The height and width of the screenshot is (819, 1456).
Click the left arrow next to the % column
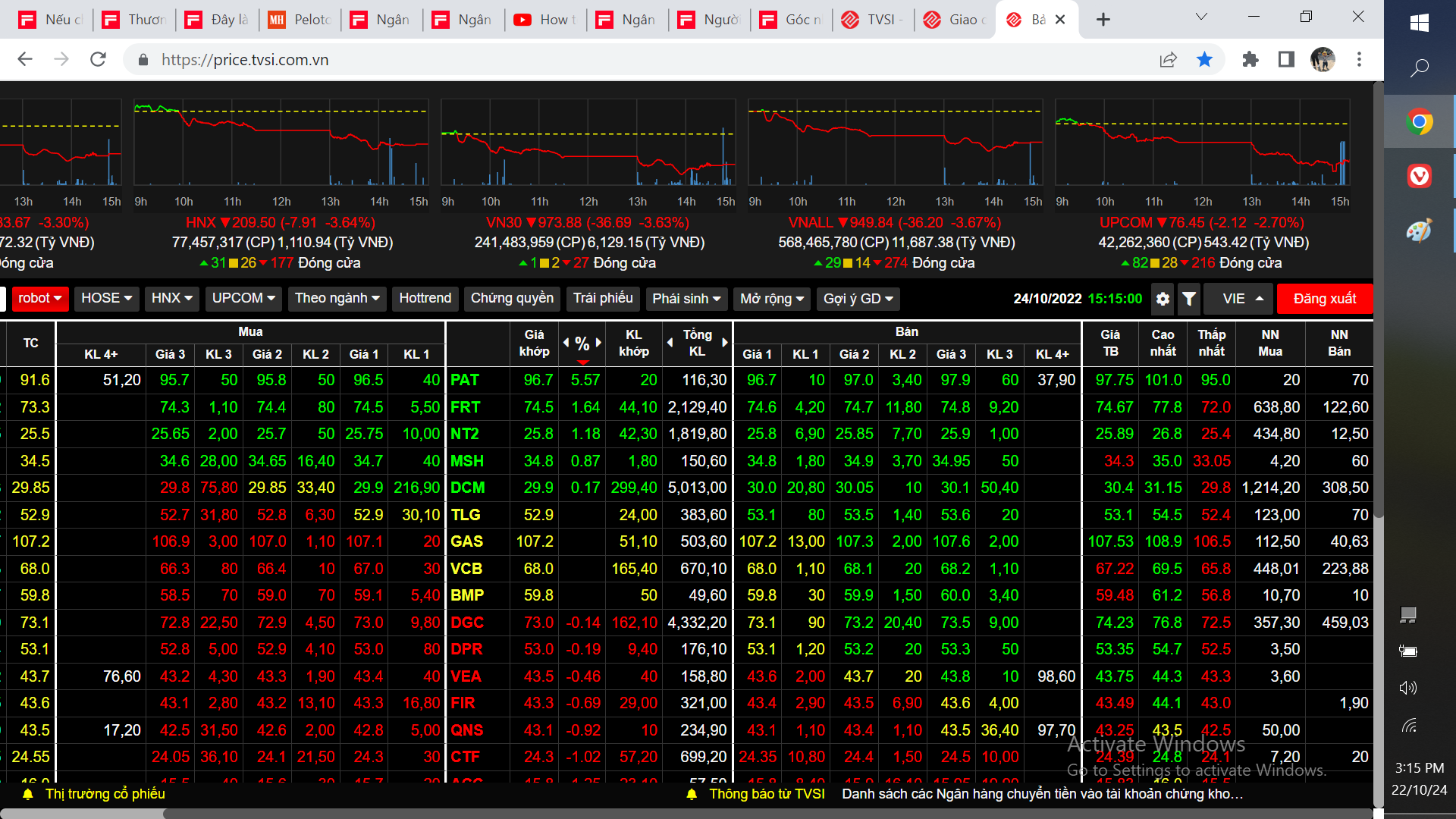coord(566,343)
